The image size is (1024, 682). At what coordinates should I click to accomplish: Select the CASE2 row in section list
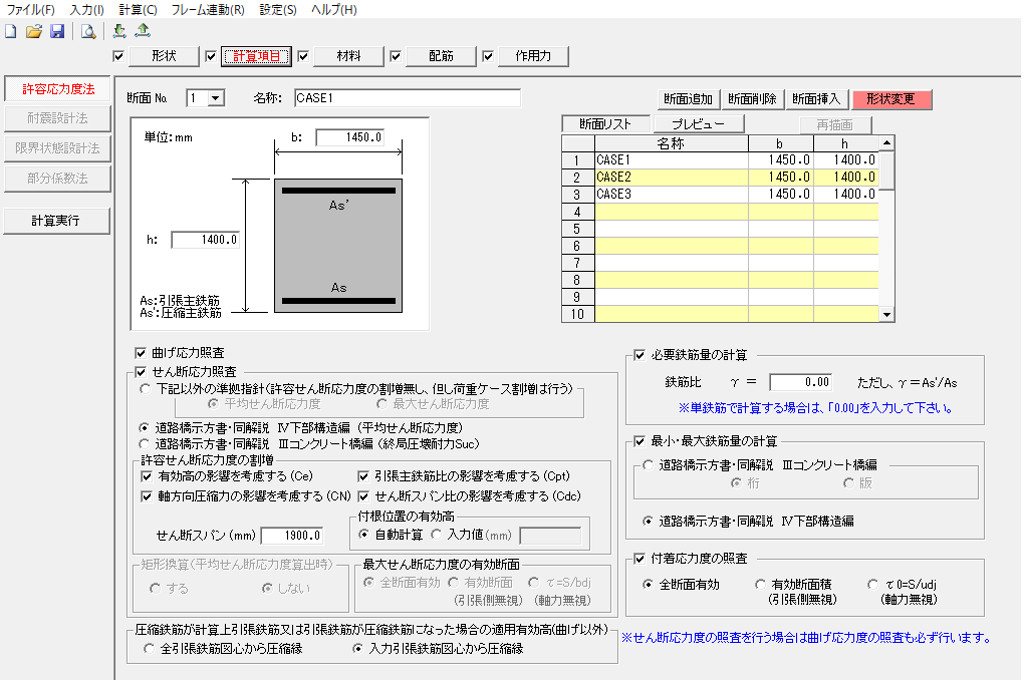click(x=720, y=177)
